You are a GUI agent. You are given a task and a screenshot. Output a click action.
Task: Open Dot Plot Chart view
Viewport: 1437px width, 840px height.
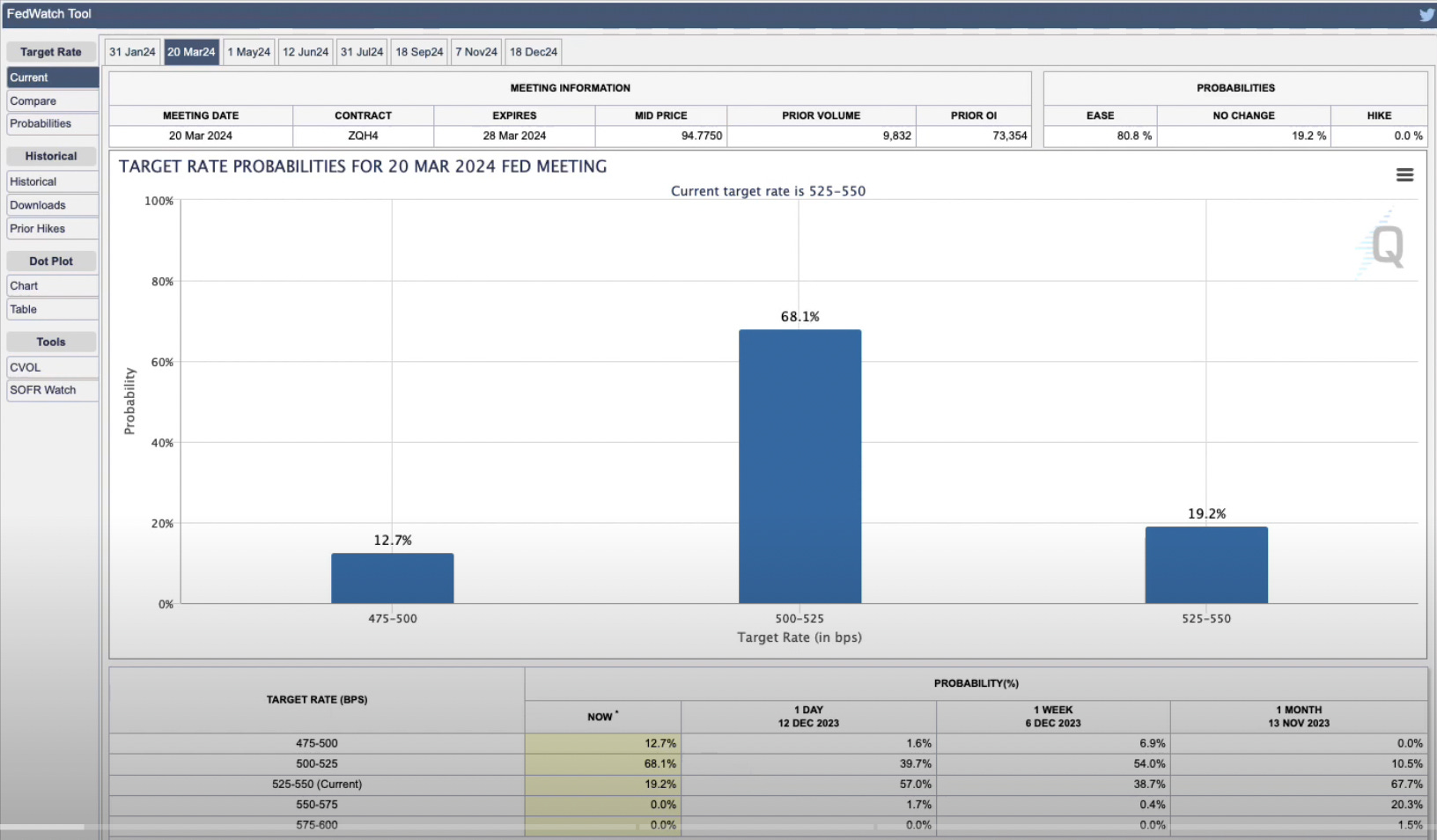point(53,286)
